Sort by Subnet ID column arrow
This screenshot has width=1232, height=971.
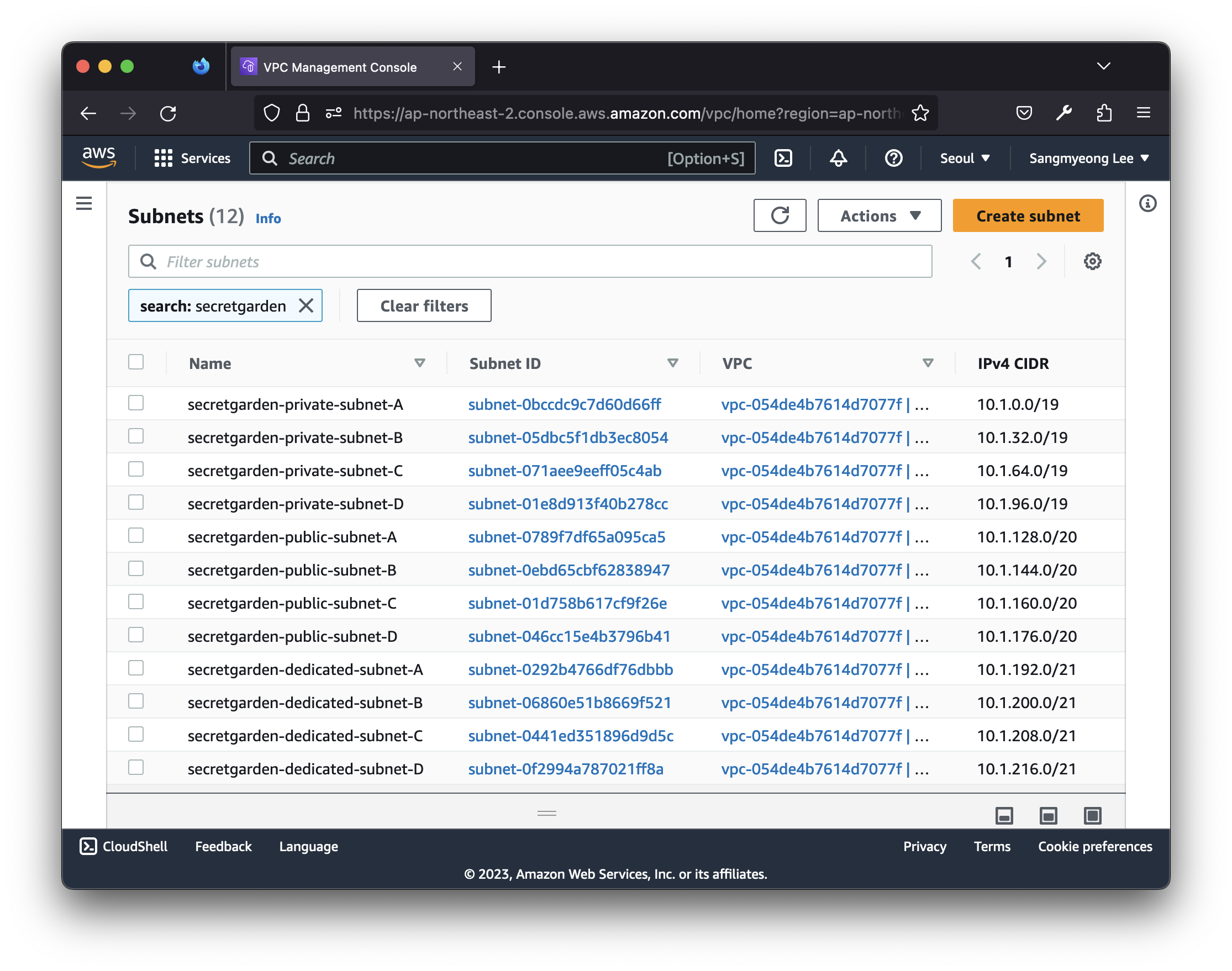click(672, 363)
